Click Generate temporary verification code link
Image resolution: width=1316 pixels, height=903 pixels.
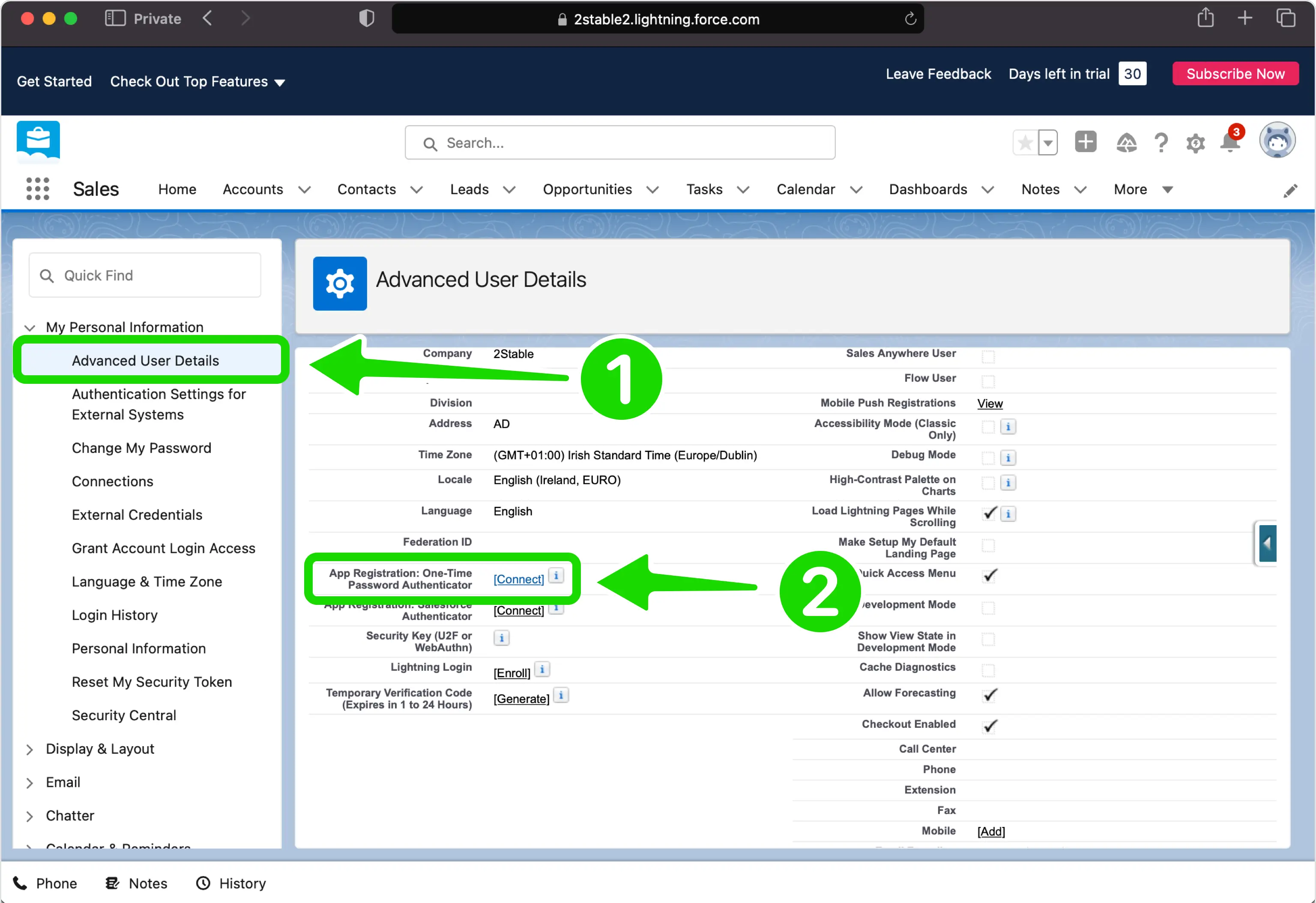[x=521, y=699]
